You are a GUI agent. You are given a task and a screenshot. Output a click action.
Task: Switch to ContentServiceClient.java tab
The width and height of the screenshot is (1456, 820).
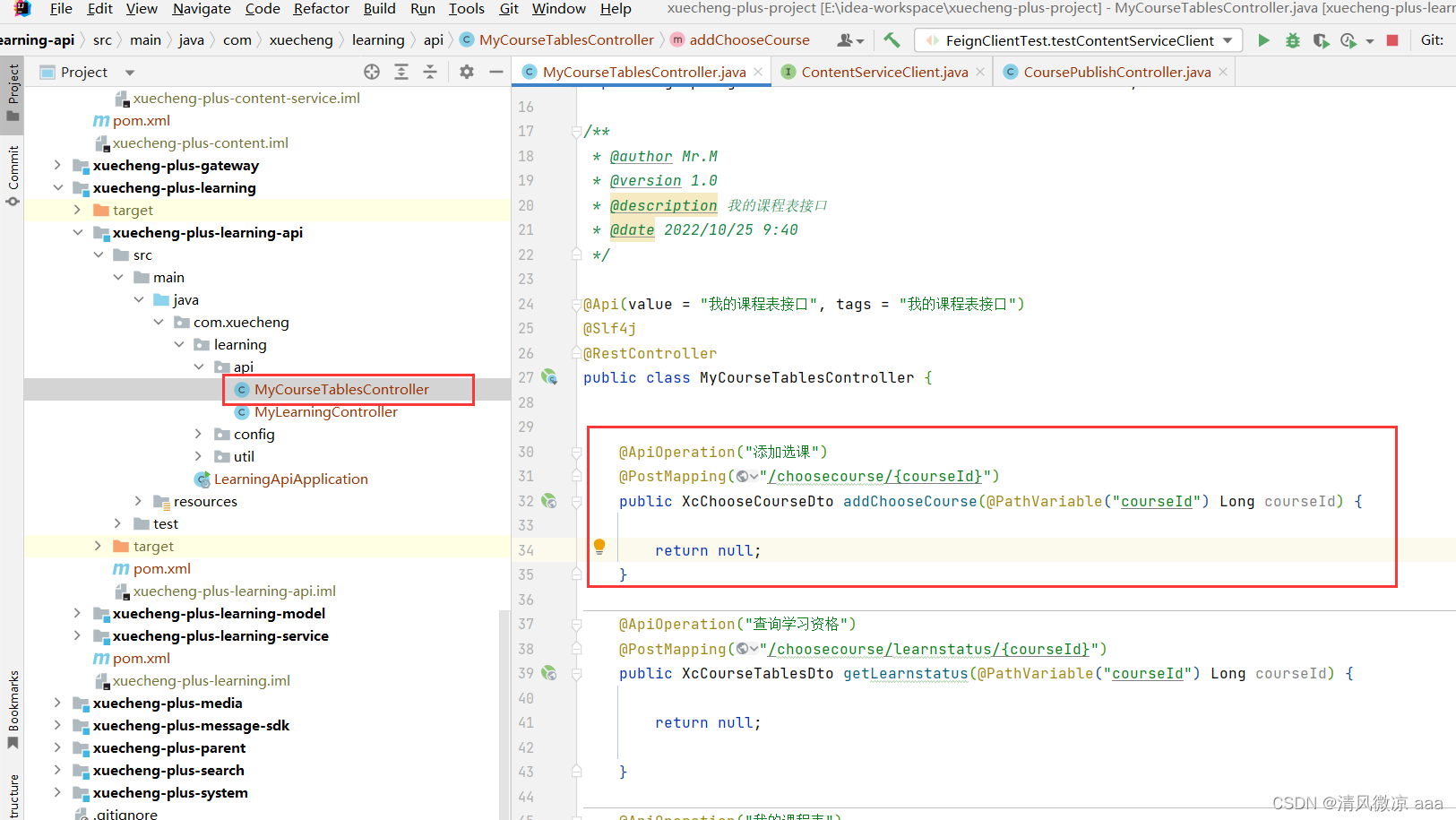tap(884, 72)
